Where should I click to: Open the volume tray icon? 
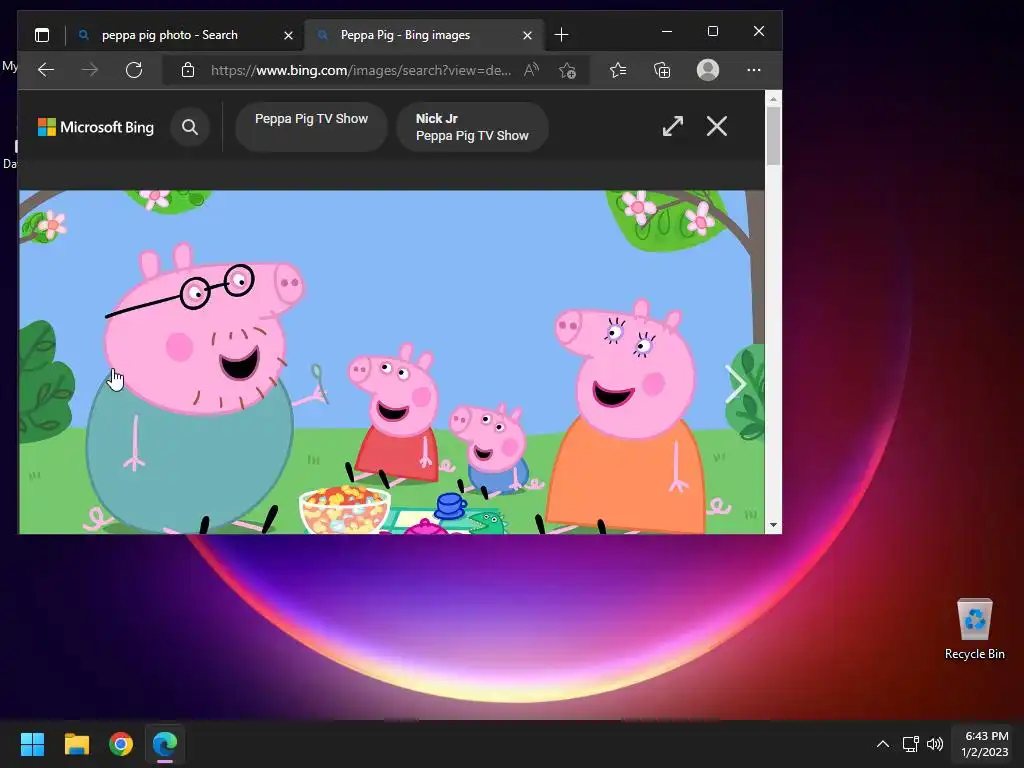(x=935, y=744)
